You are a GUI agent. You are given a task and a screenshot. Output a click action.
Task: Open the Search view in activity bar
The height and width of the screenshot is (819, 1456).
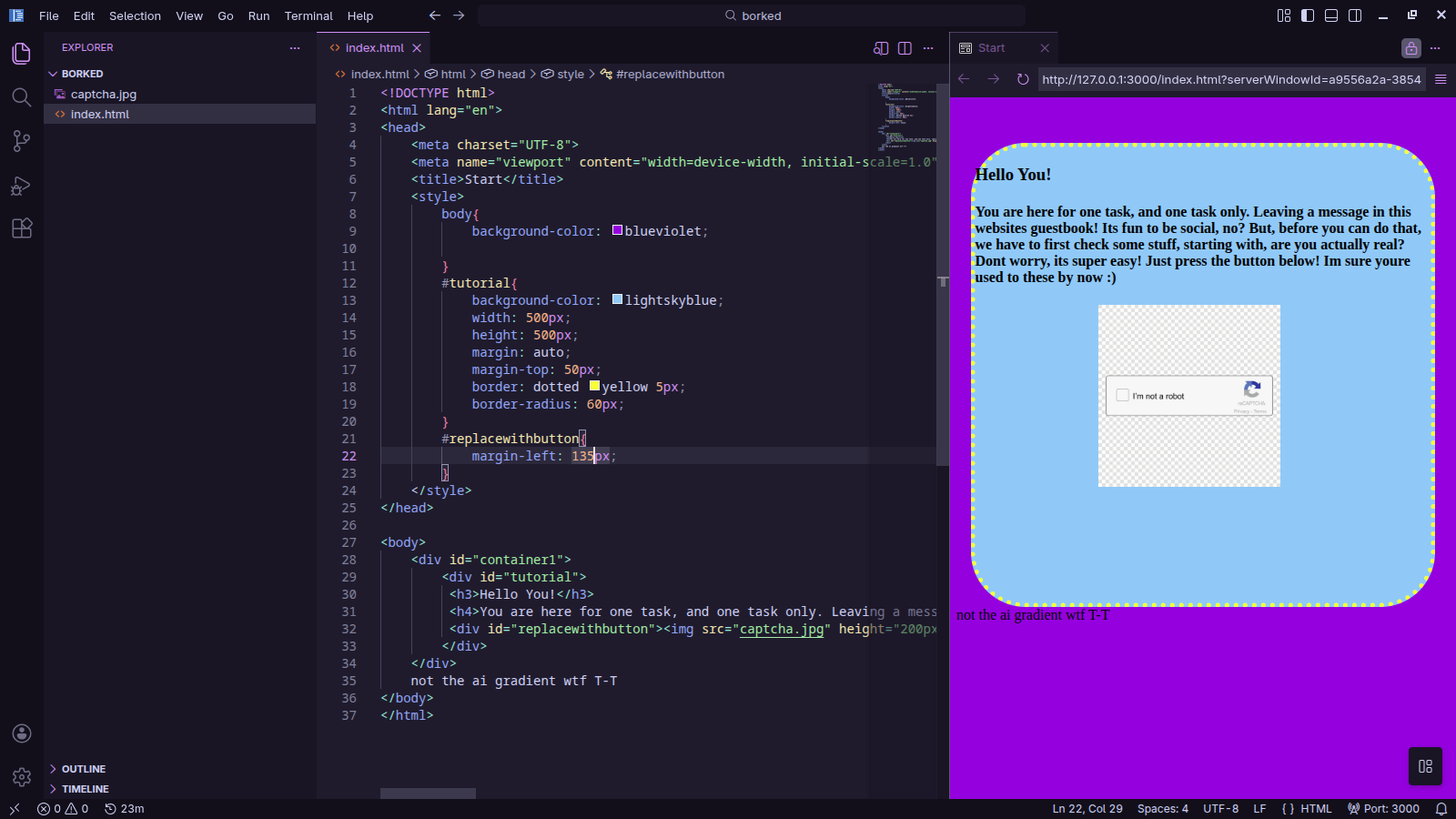click(x=22, y=97)
